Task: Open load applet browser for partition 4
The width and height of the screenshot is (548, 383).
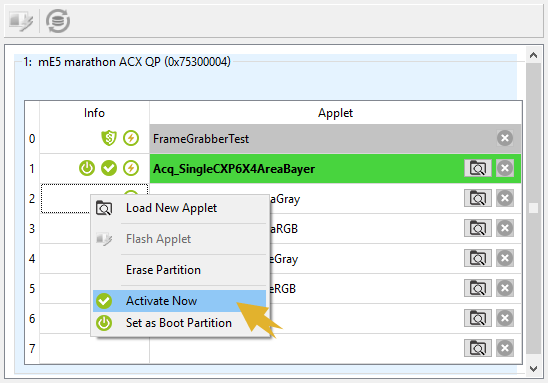Action: point(477,259)
